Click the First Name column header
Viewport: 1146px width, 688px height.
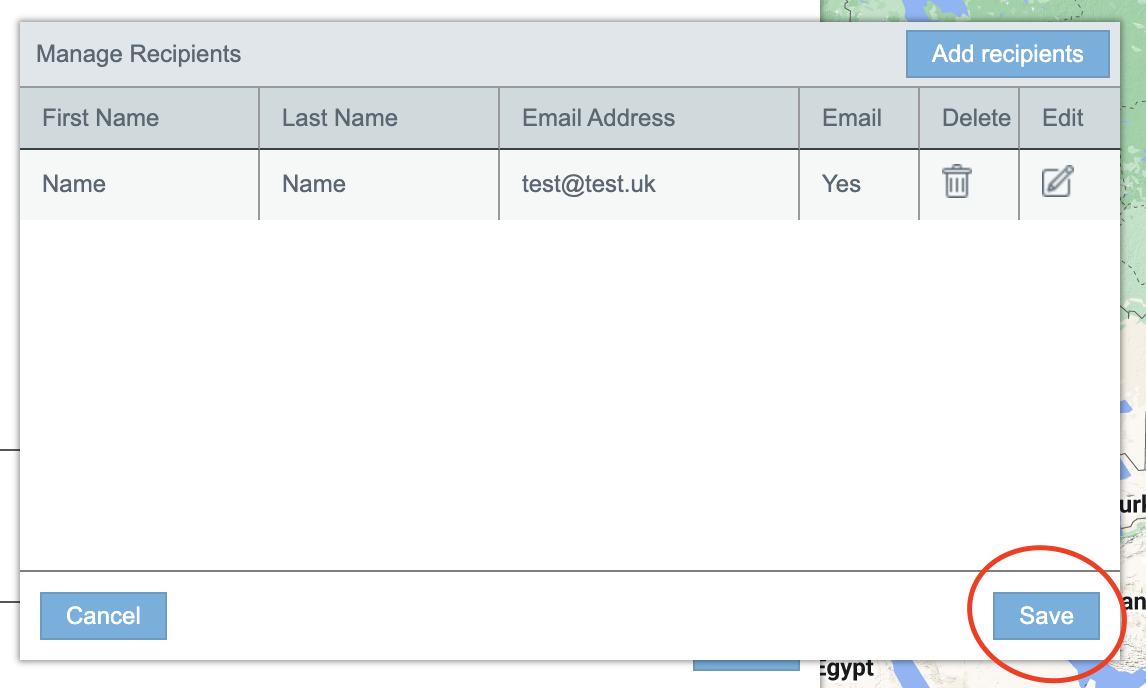point(100,118)
